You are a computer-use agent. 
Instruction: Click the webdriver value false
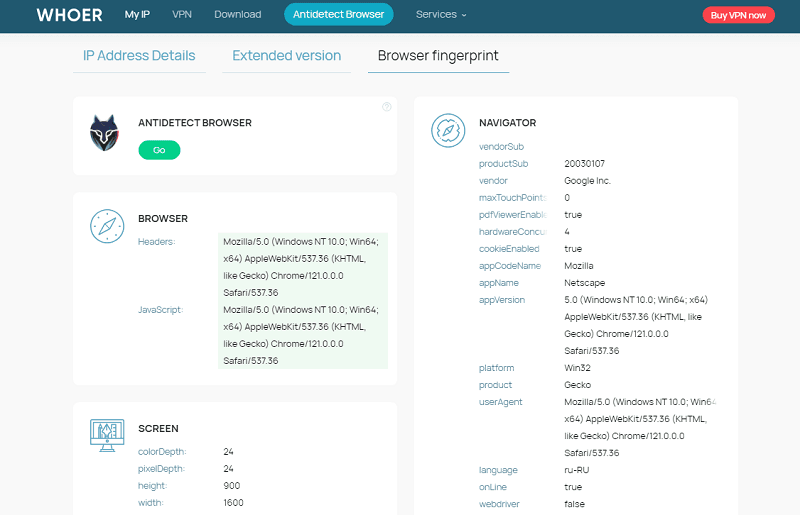click(574, 504)
